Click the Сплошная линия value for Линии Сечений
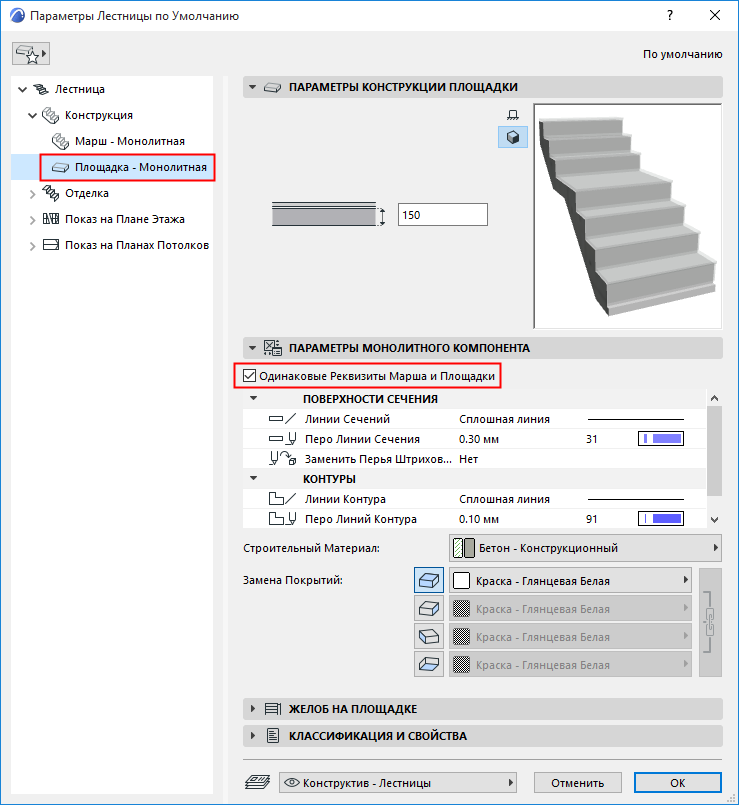 504,419
